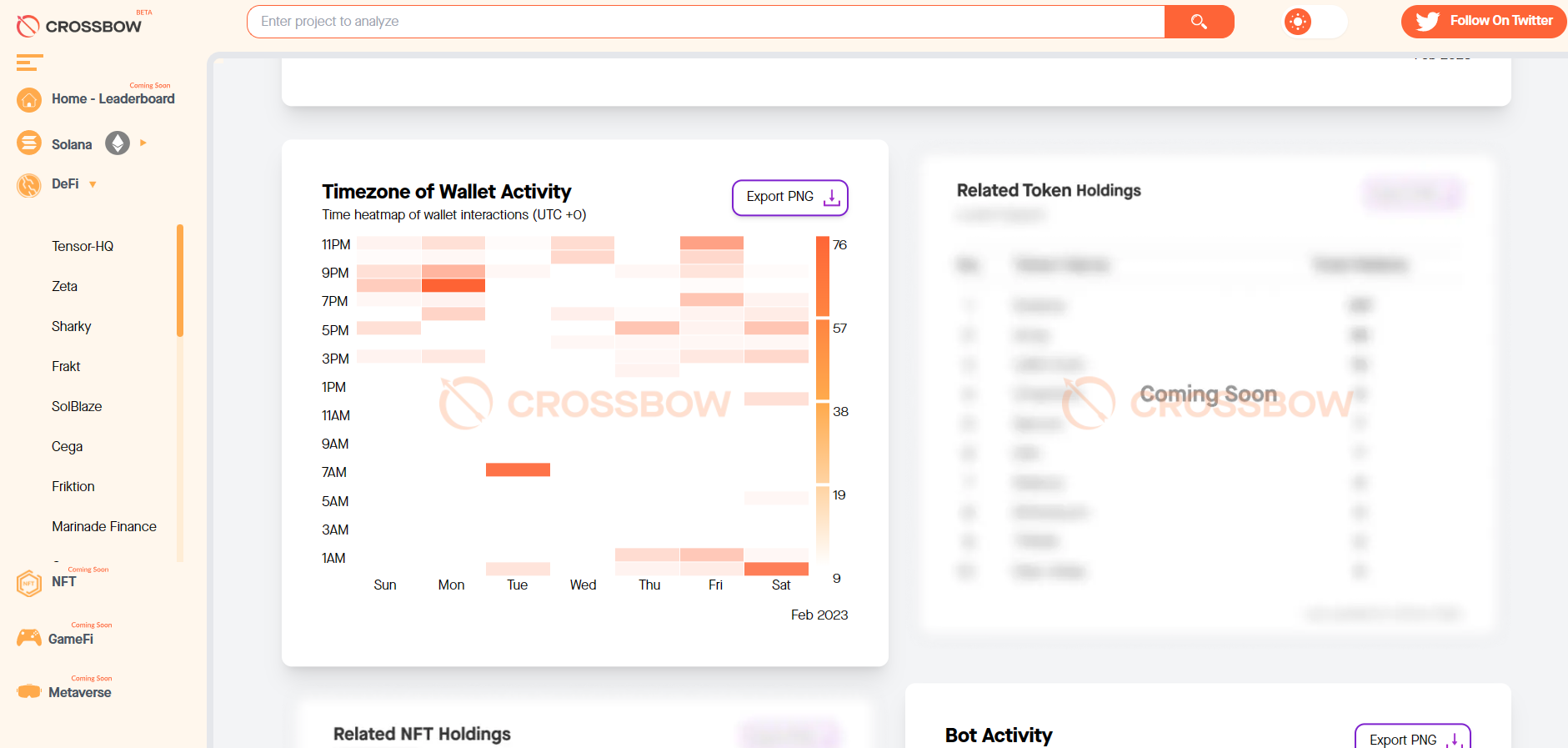This screenshot has height=748, width=1568.
Task: Click the Twitter bird icon
Action: click(1427, 21)
